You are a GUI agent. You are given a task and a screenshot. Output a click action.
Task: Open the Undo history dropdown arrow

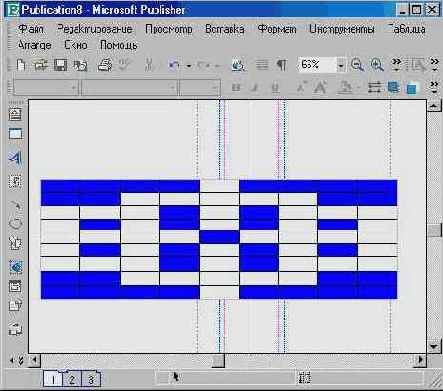pyautogui.click(x=189, y=66)
